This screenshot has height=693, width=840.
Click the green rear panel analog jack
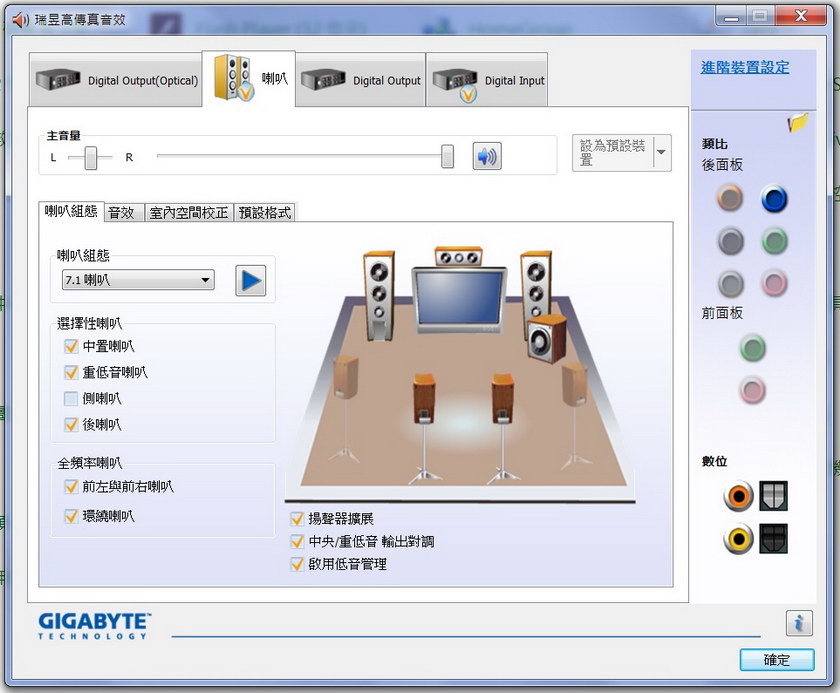(x=774, y=241)
